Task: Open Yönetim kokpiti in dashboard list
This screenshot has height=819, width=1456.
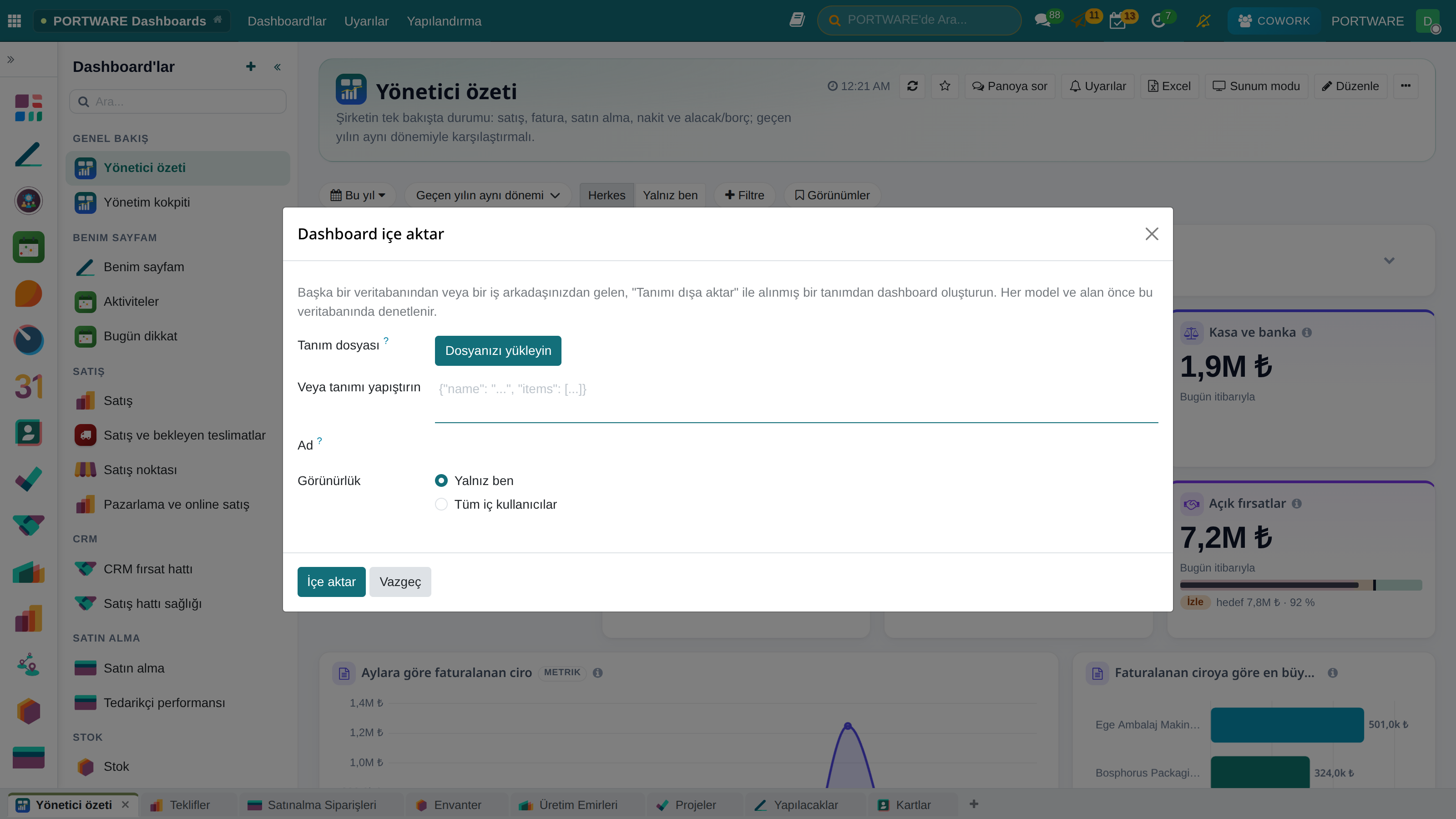Action: (178, 203)
